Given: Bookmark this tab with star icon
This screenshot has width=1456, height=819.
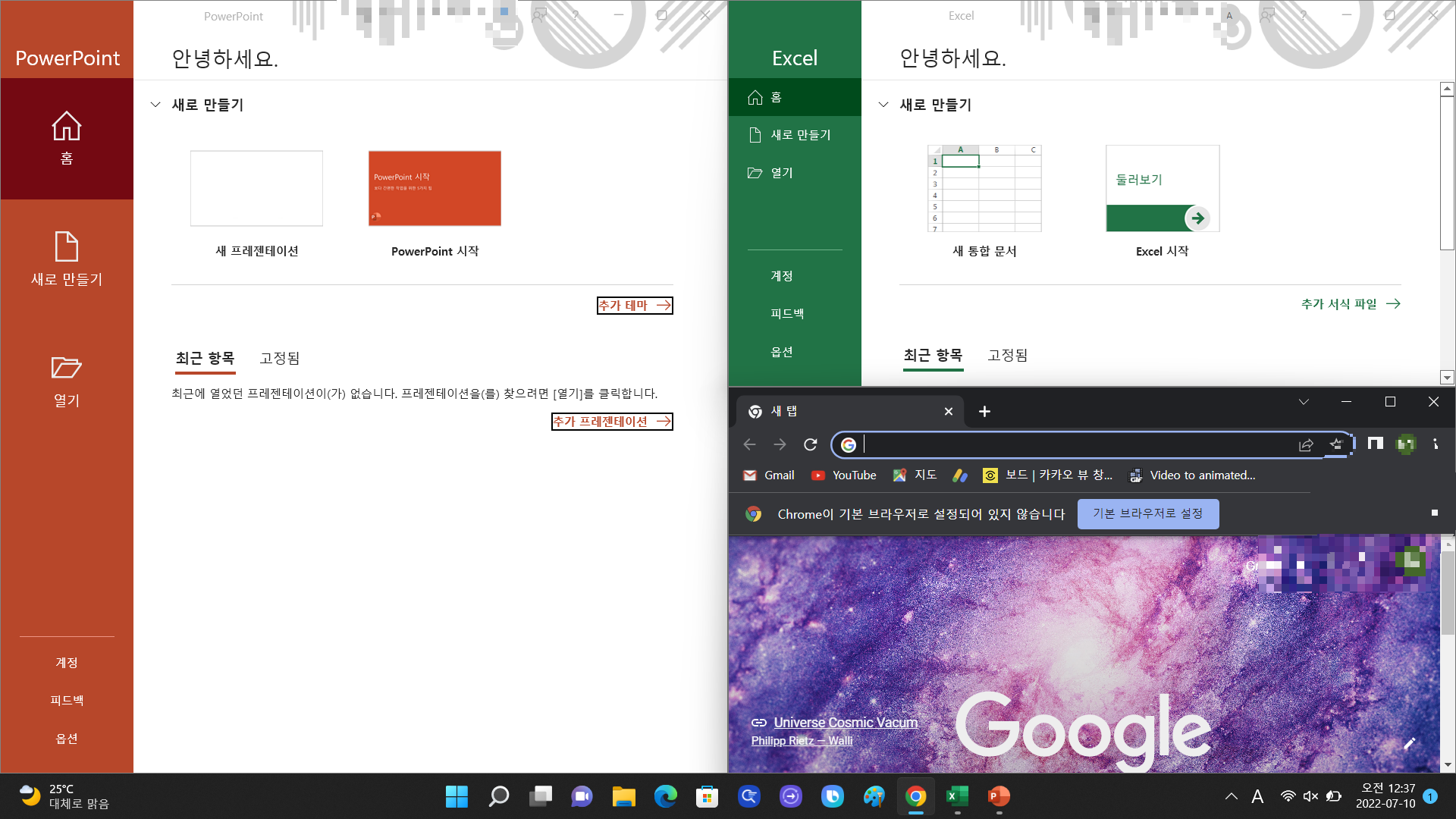Looking at the screenshot, I should pyautogui.click(x=1335, y=444).
